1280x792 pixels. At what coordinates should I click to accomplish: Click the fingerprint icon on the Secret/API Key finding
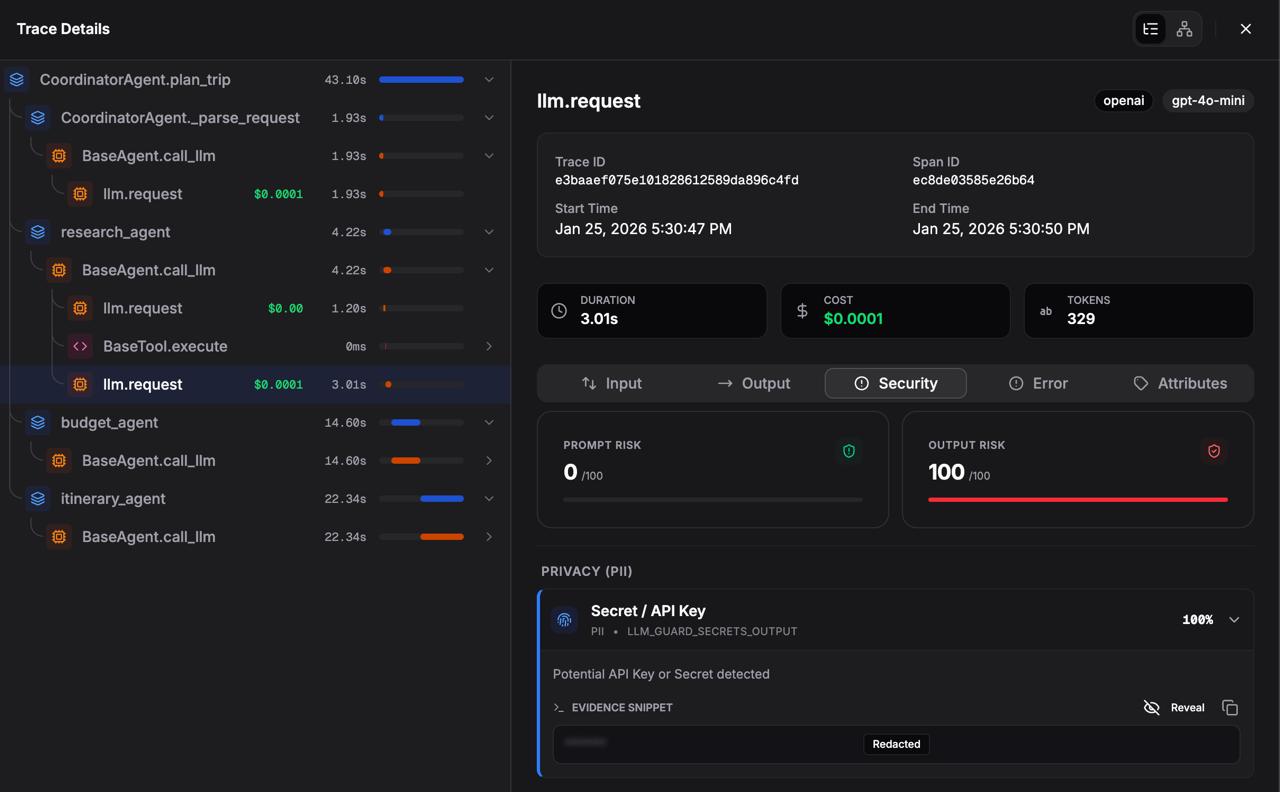pyautogui.click(x=565, y=620)
